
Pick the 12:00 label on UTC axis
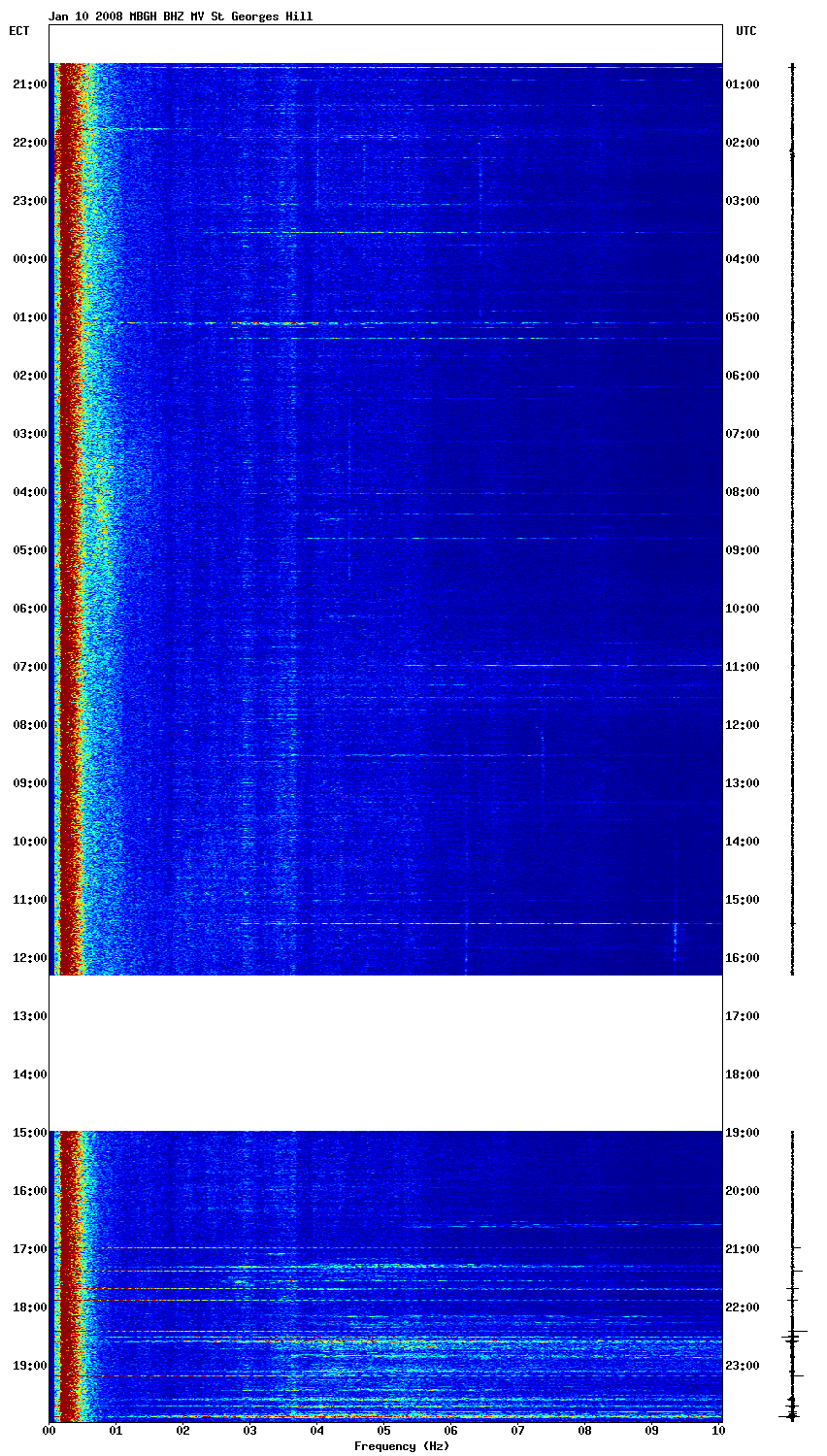pyautogui.click(x=743, y=725)
